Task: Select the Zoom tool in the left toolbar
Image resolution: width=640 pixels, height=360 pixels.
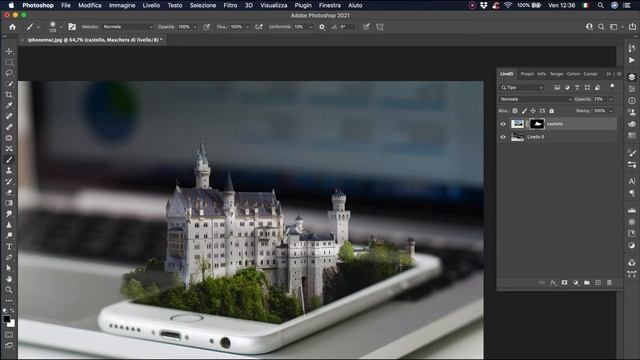Action: coord(9,290)
